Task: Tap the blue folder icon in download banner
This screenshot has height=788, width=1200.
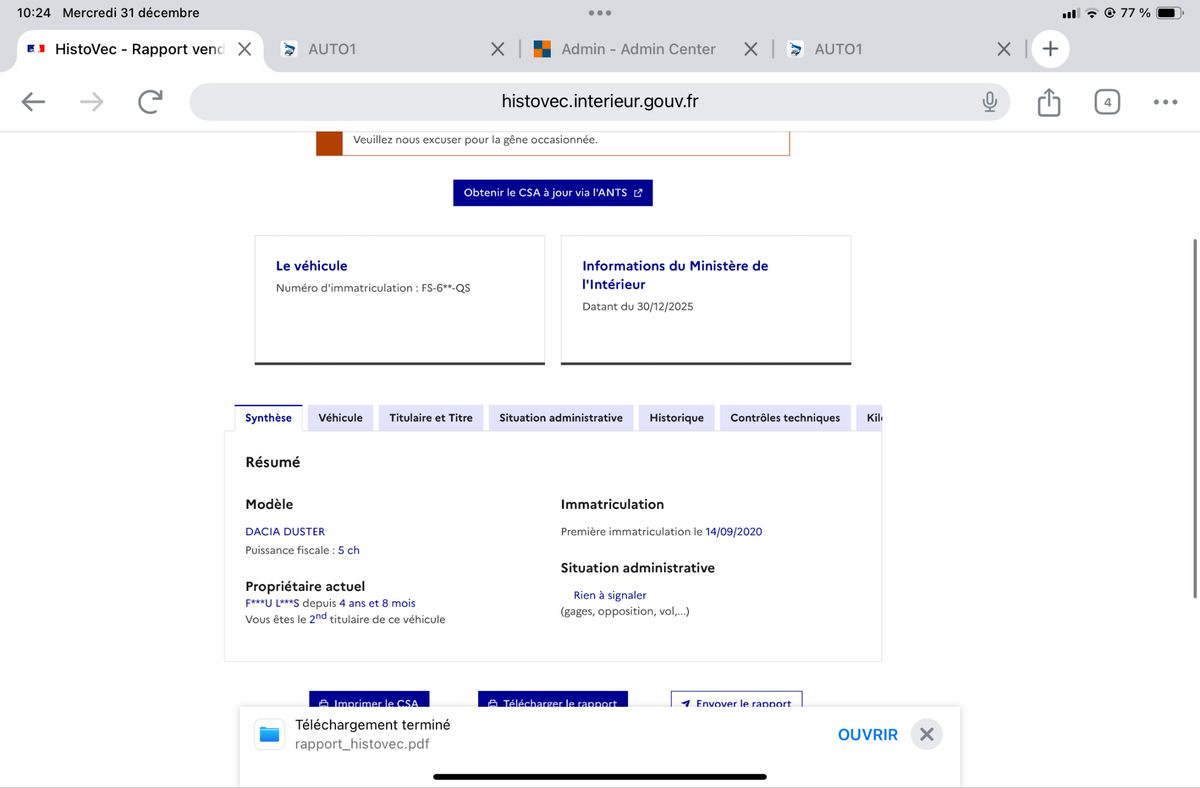Action: (x=270, y=735)
